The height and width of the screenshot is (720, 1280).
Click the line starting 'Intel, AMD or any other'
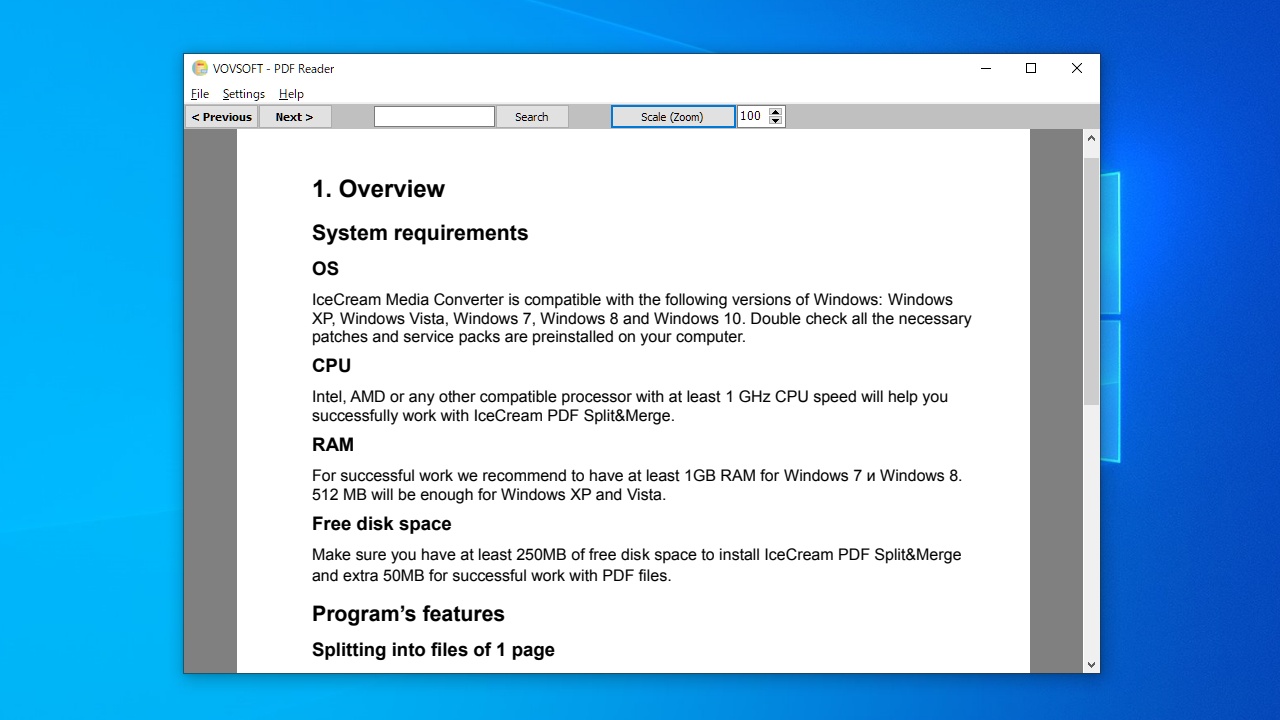pos(630,397)
